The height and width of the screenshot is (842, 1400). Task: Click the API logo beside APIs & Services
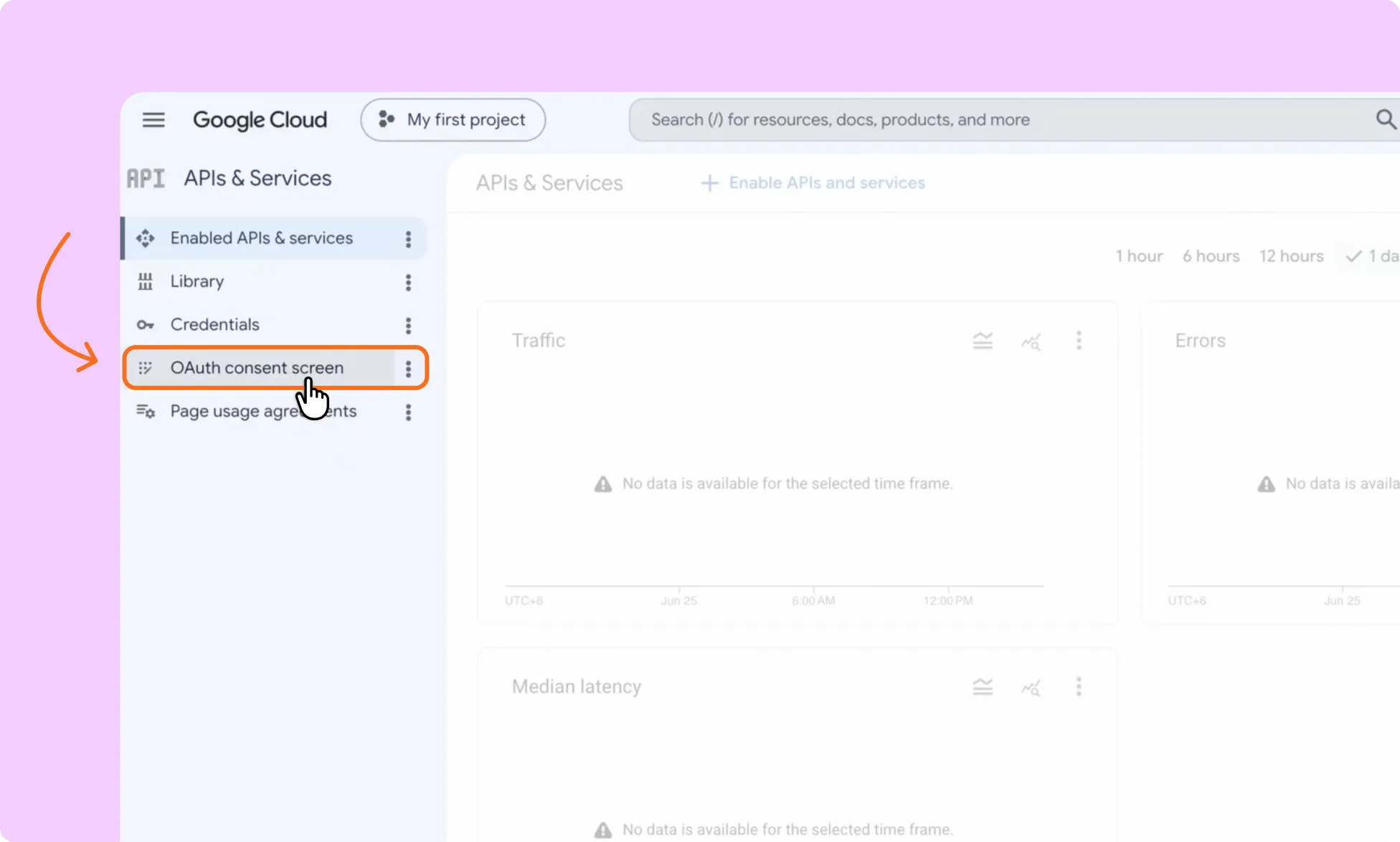click(x=146, y=178)
